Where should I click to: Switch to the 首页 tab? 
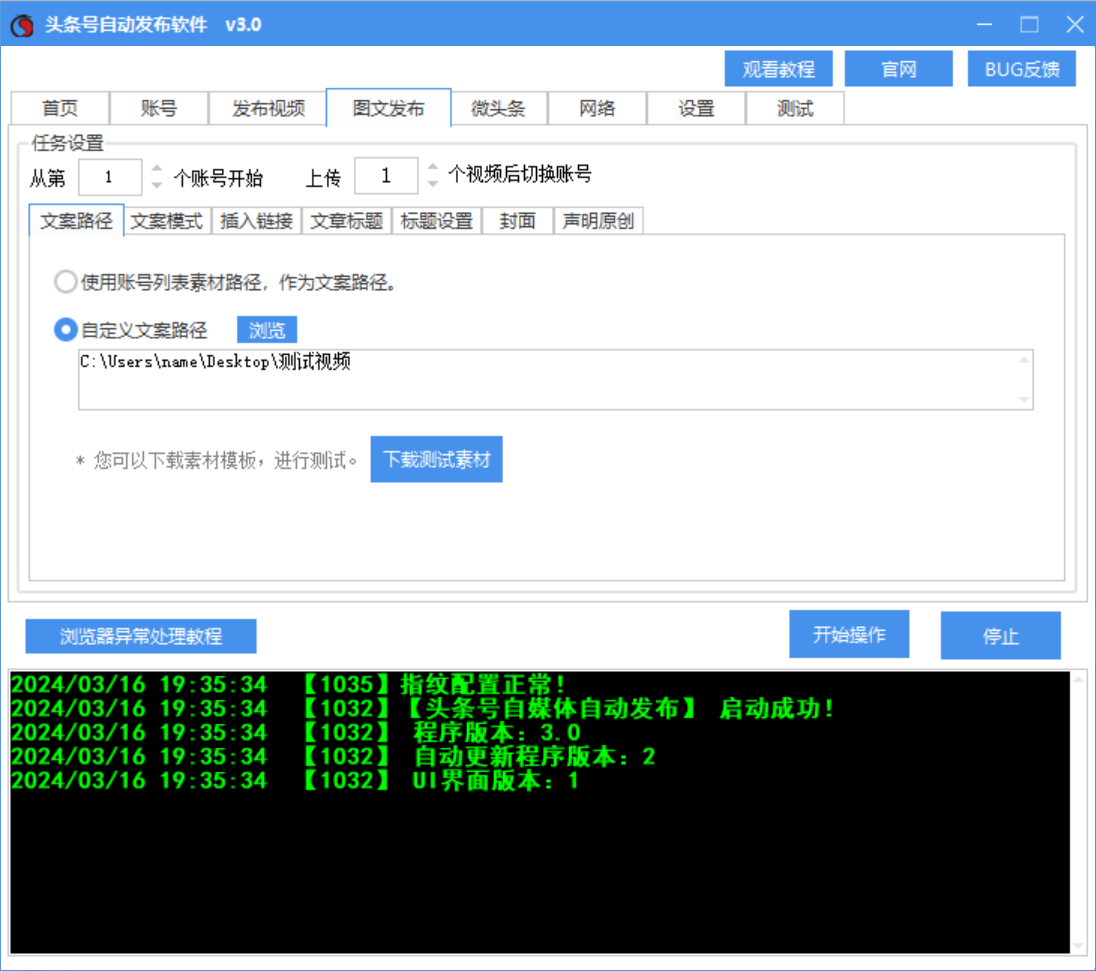(60, 108)
